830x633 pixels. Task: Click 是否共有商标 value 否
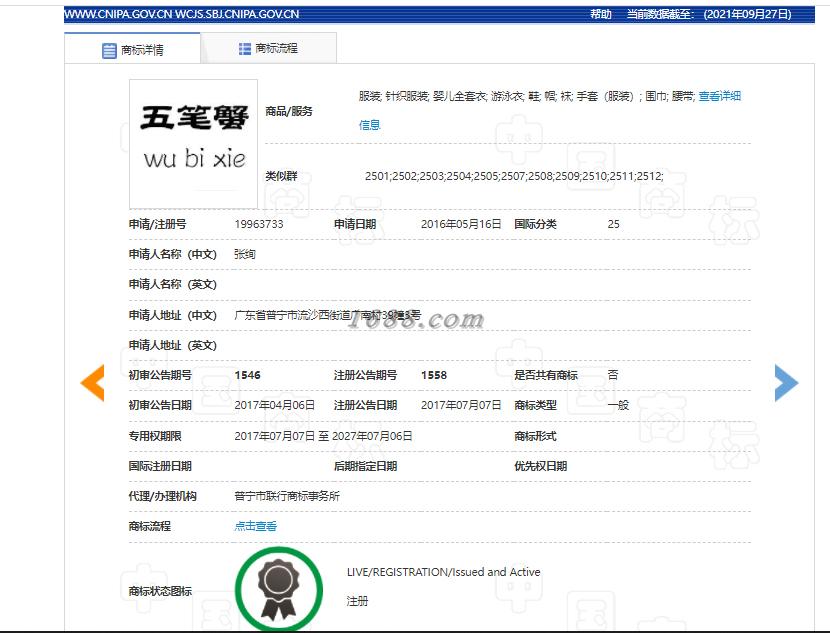[x=613, y=375]
